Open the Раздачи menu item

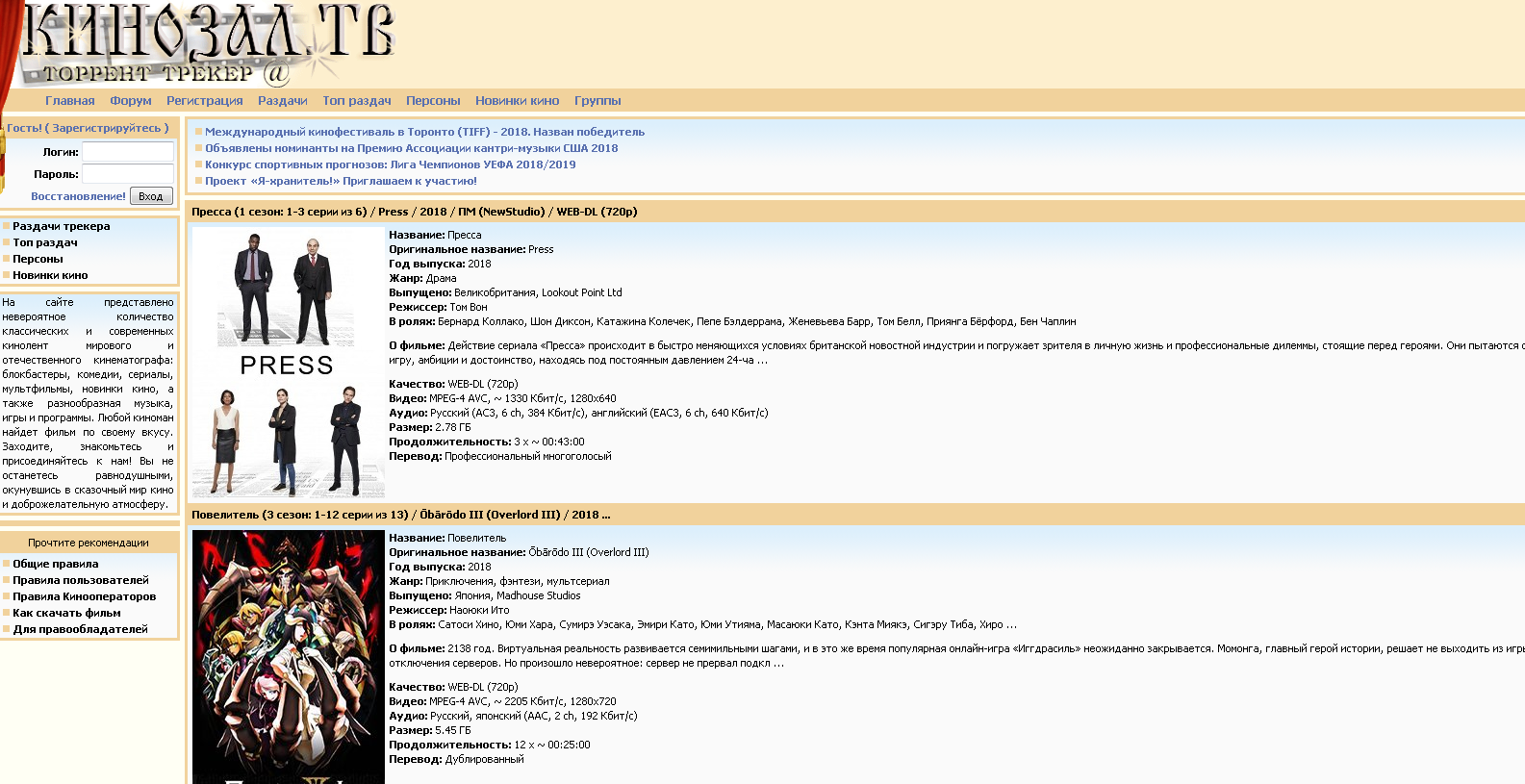pos(283,101)
